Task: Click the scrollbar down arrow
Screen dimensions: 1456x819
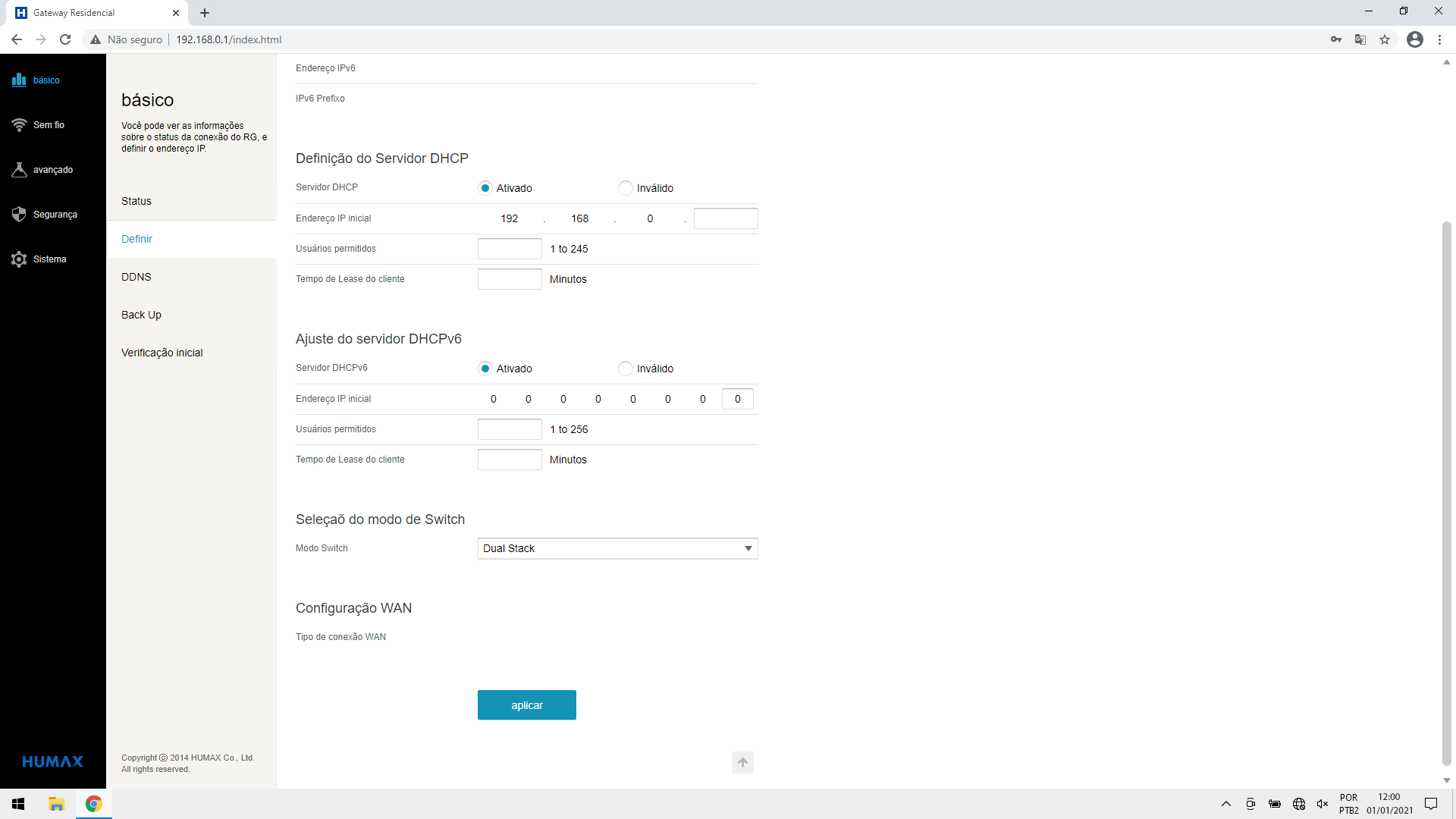Action: pos(1446,780)
